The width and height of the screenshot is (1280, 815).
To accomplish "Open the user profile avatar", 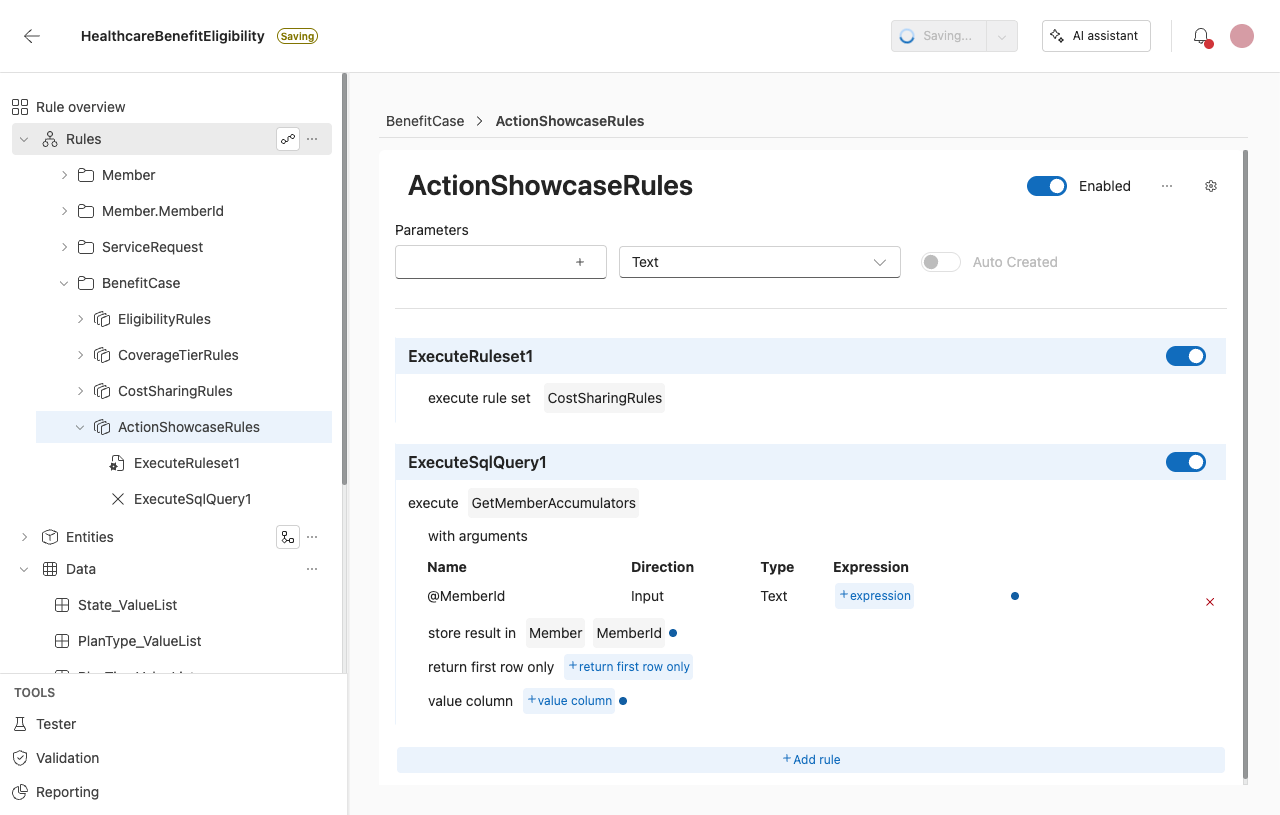I will pyautogui.click(x=1242, y=36).
